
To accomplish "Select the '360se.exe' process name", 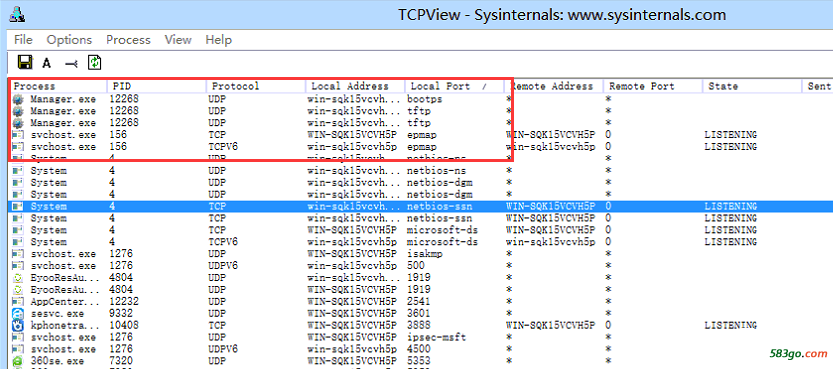I will (57, 361).
